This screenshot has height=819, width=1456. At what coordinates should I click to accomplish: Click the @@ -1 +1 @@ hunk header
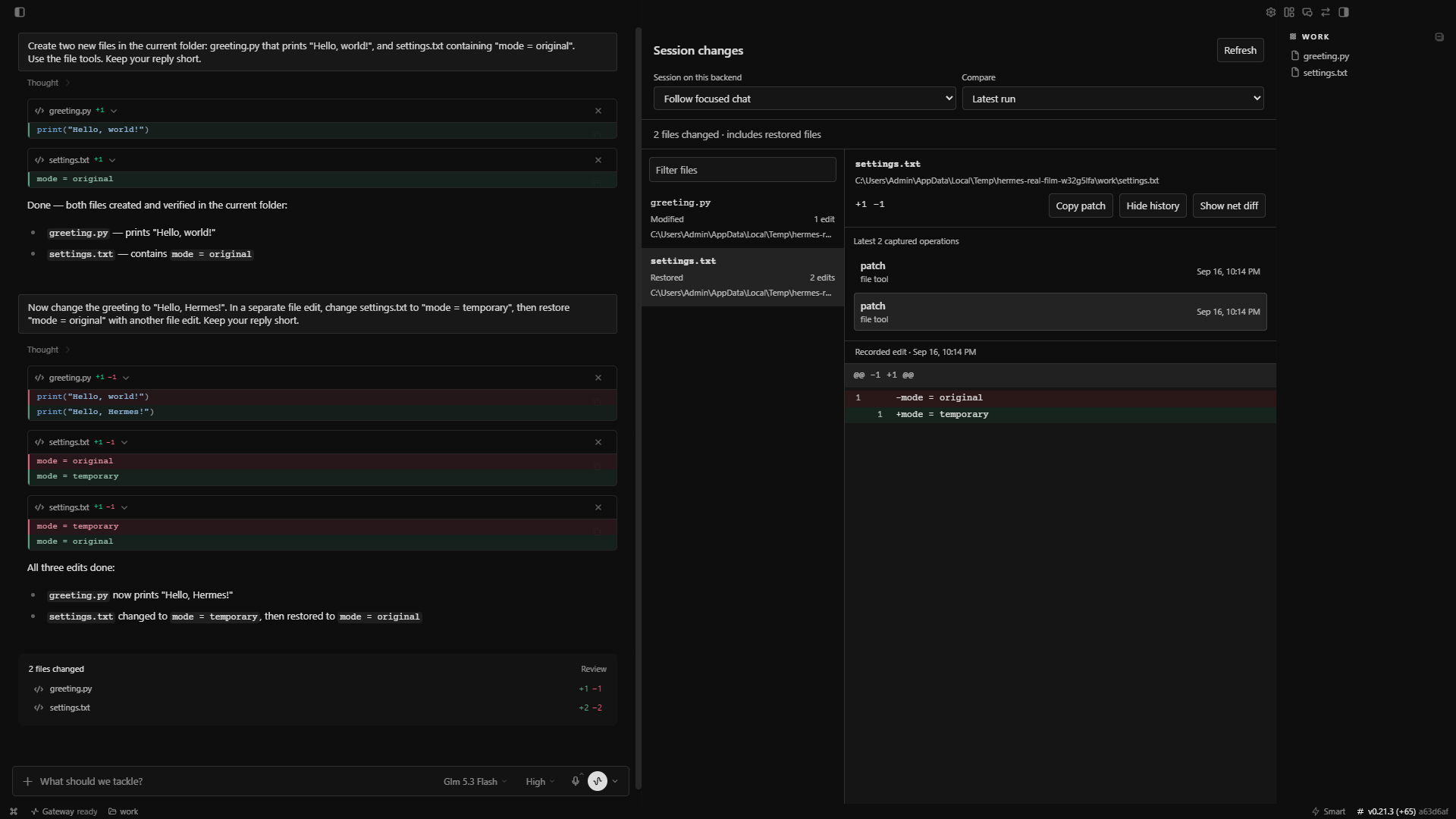[x=1060, y=375]
